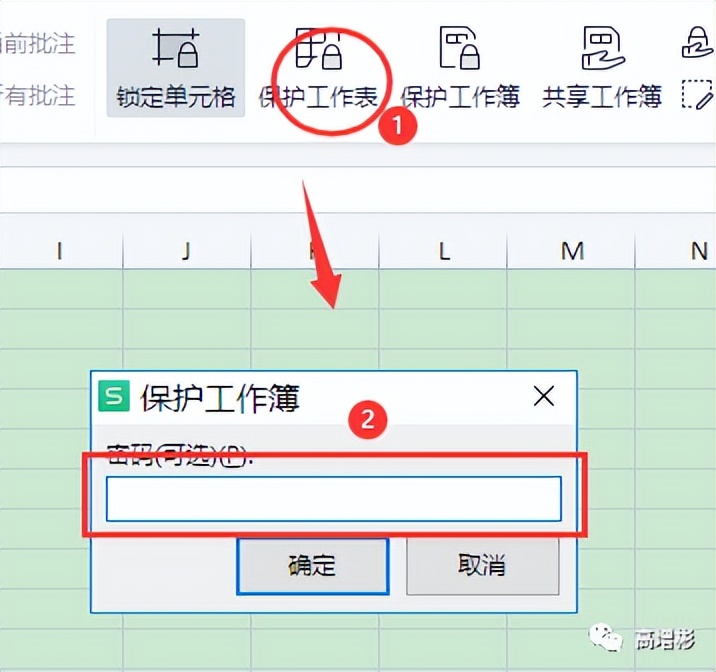The width and height of the screenshot is (716, 672).
Task: Open Protect Sheet (保护工作表) tool
Action: (x=319, y=68)
